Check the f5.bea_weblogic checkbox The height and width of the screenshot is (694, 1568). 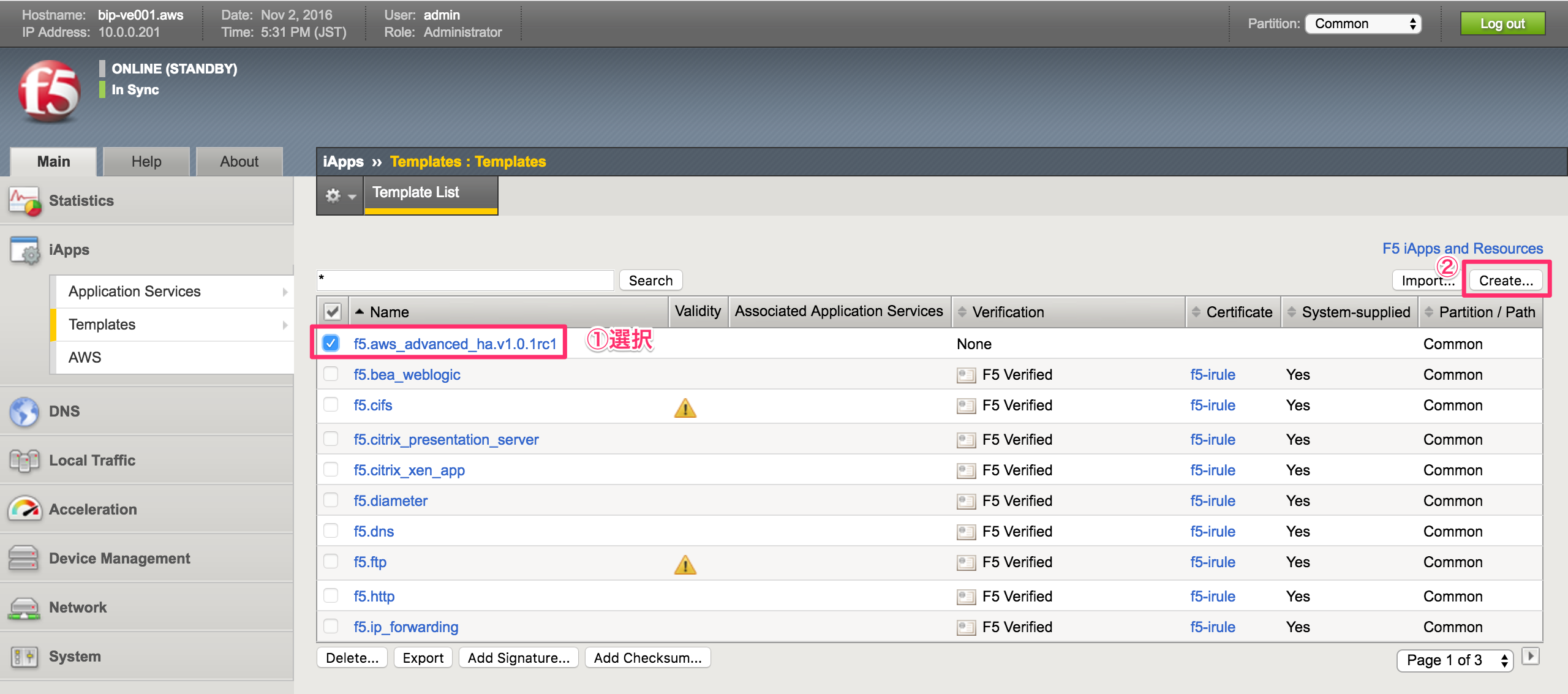point(331,374)
